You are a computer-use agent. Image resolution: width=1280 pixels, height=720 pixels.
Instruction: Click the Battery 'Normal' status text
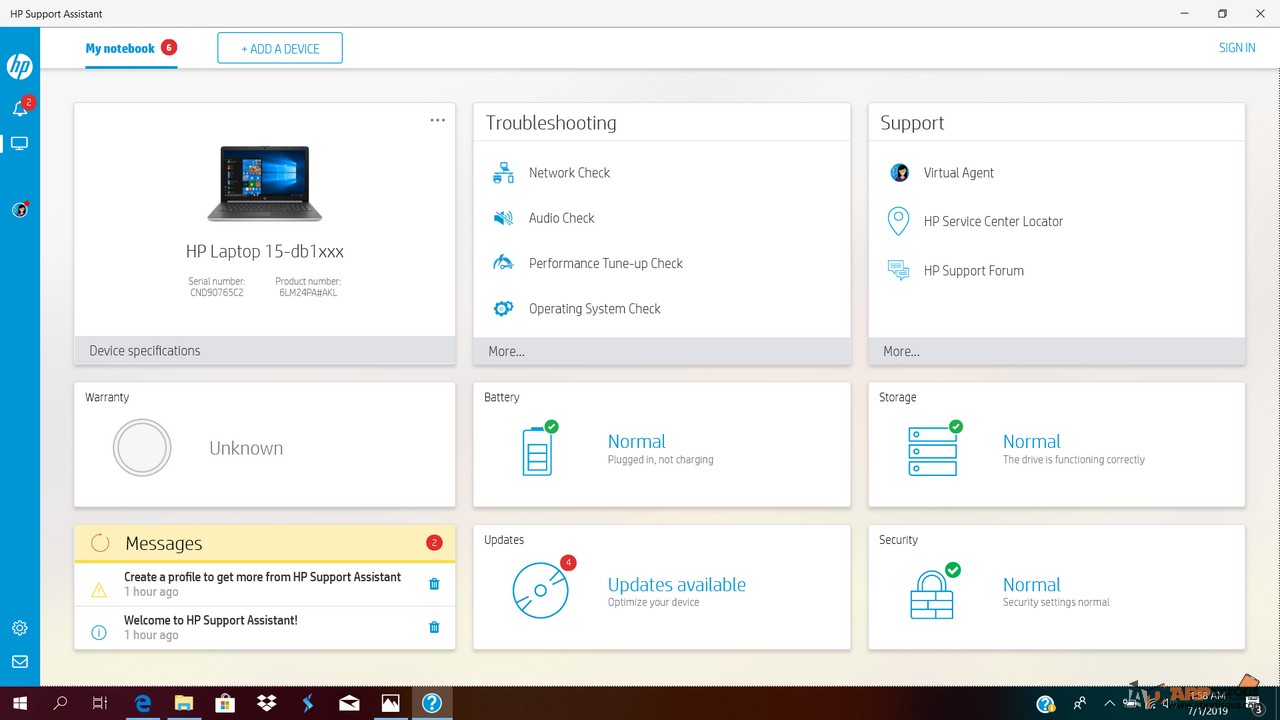[636, 442]
